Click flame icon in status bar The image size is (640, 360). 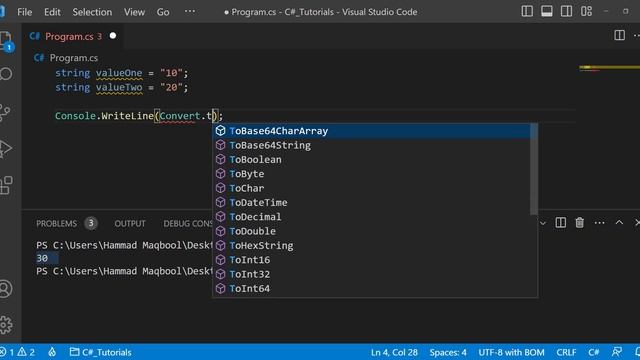(52, 352)
